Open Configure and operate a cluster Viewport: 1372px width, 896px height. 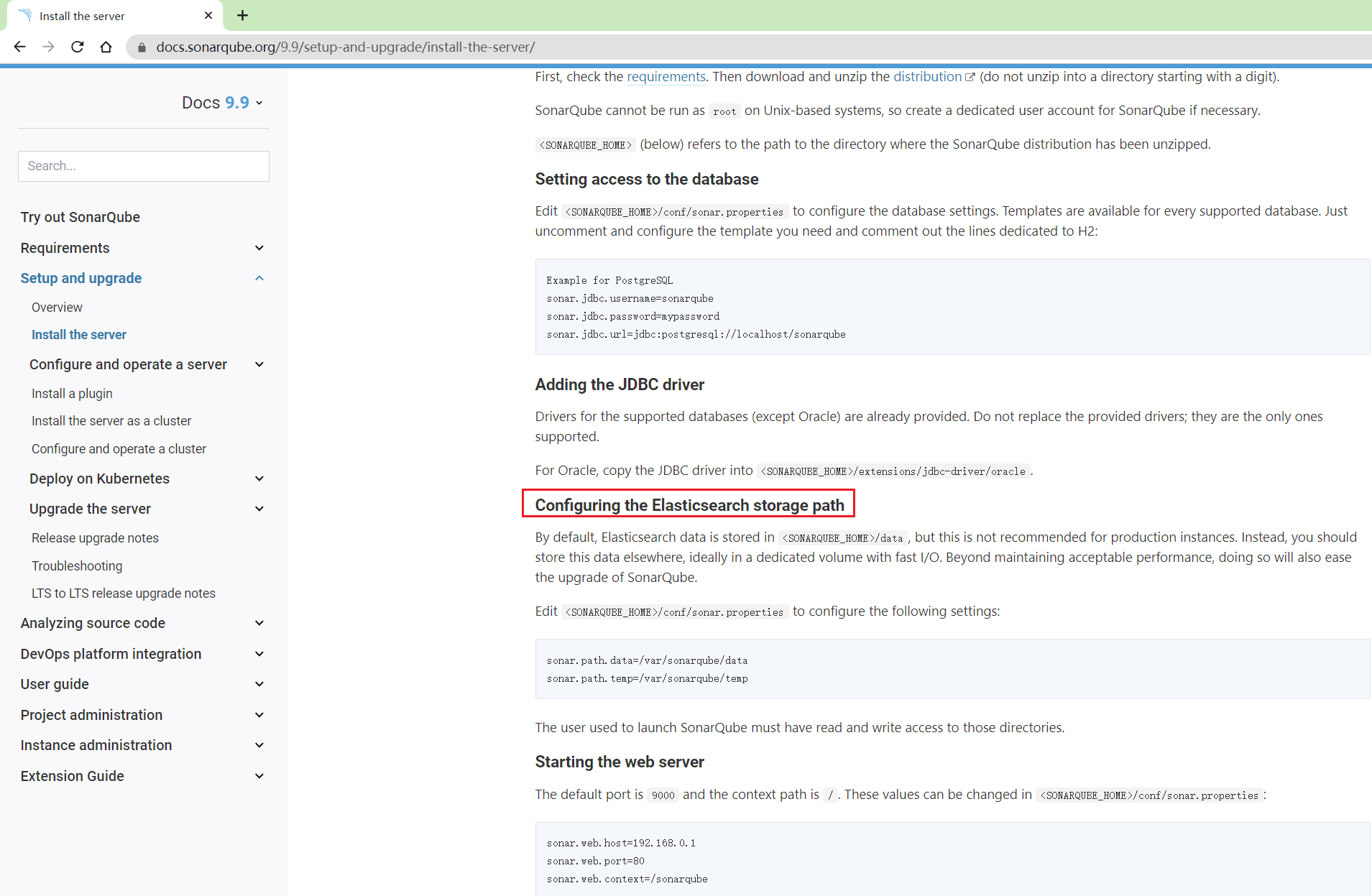click(119, 449)
